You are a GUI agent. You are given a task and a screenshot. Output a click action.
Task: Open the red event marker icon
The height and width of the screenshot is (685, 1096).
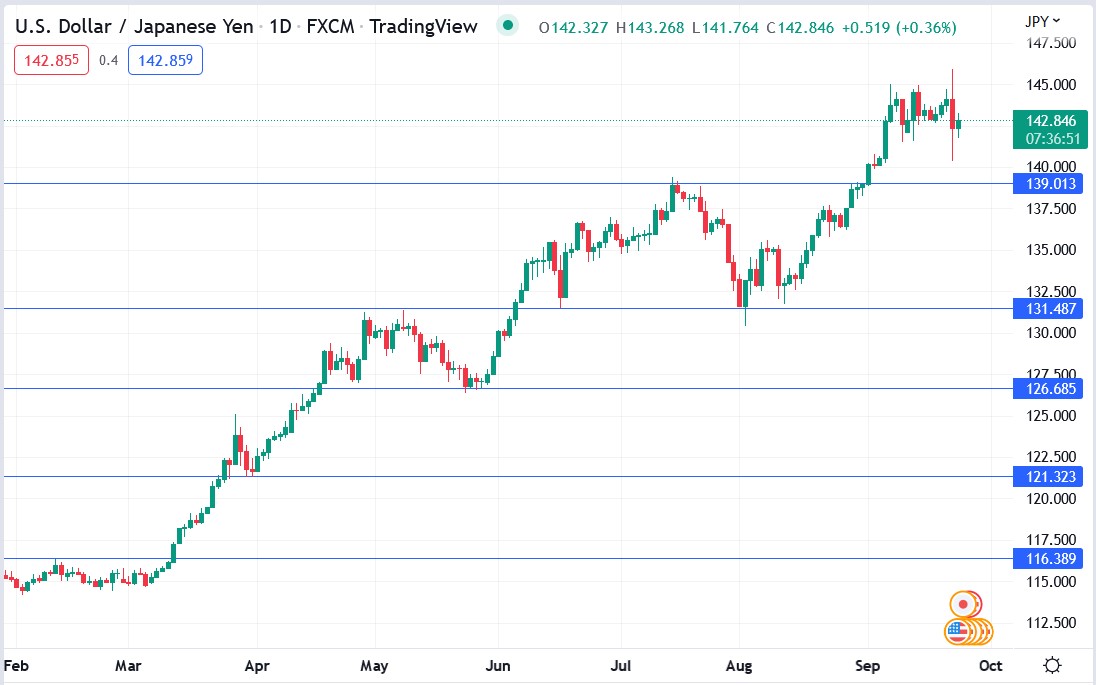(x=963, y=603)
